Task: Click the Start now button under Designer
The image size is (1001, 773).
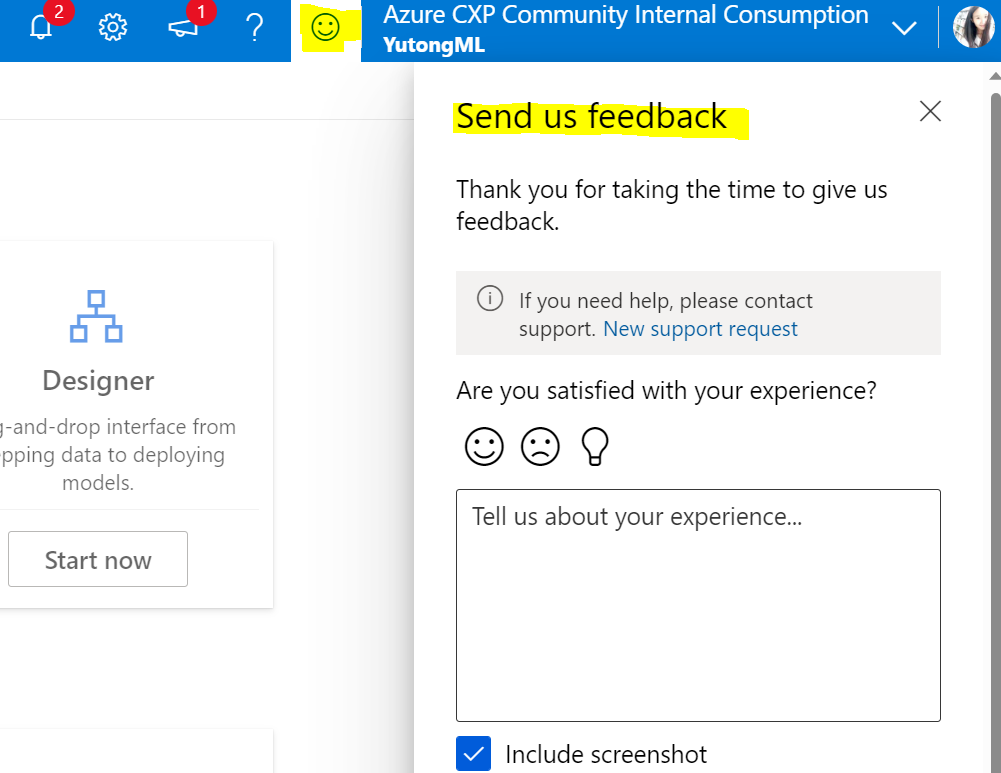Action: tap(97, 559)
